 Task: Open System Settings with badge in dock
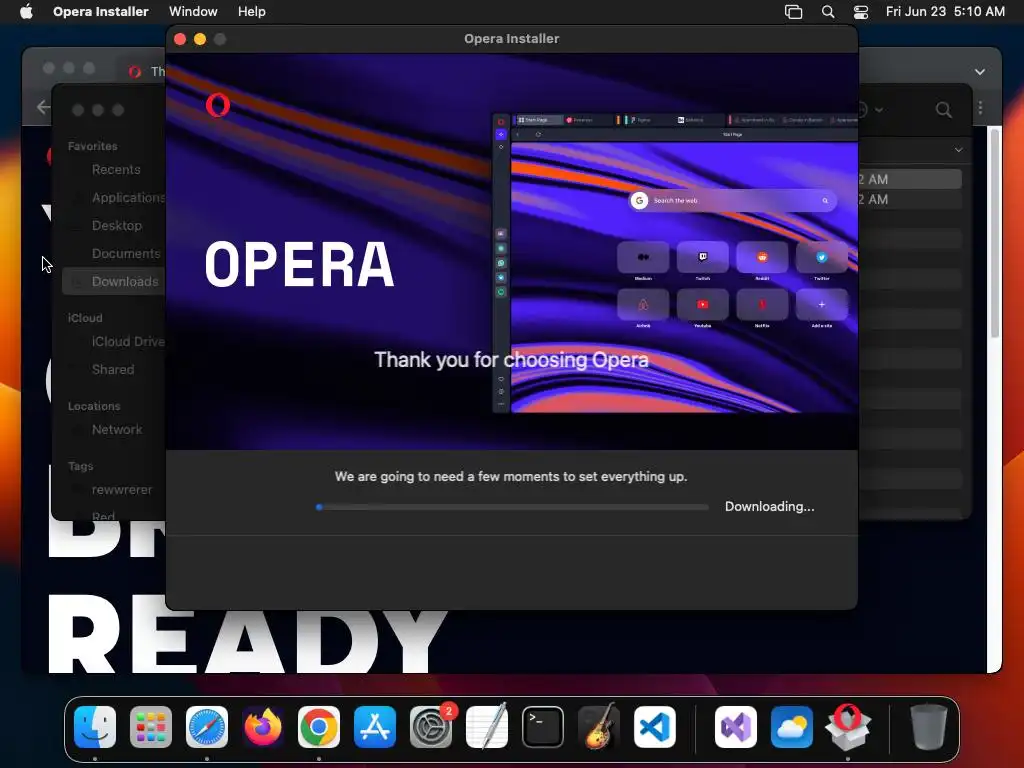pyautogui.click(x=431, y=727)
